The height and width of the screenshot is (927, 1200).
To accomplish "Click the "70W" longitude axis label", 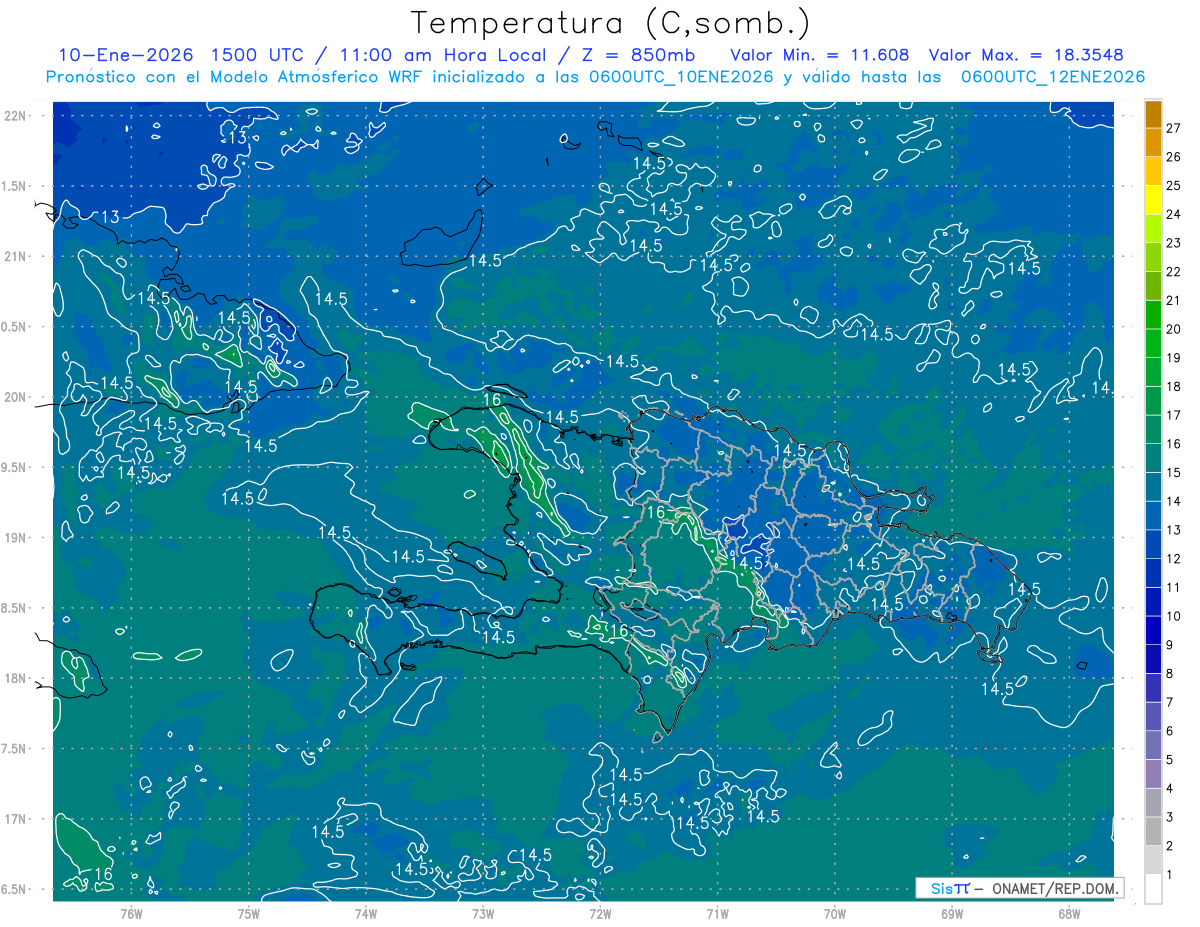I will [835, 913].
